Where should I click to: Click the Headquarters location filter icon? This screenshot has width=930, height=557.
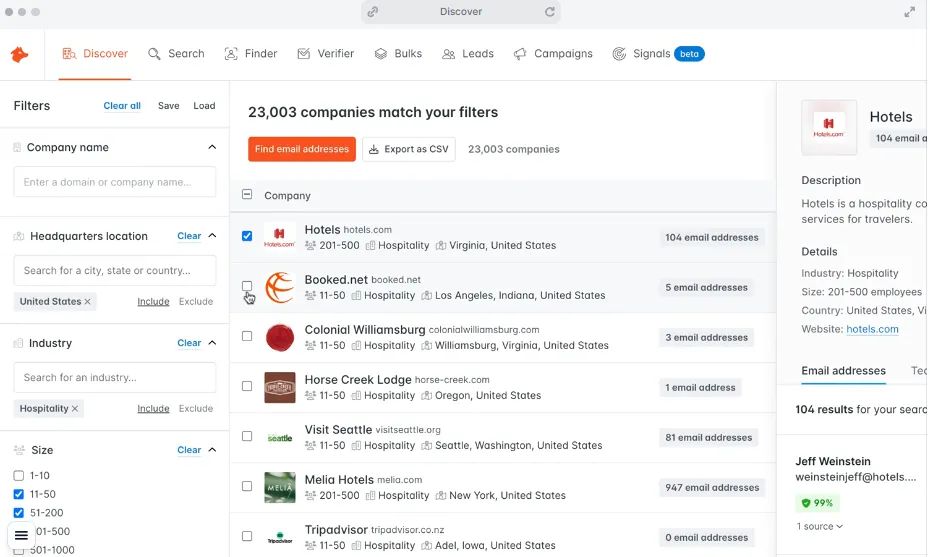point(19,236)
